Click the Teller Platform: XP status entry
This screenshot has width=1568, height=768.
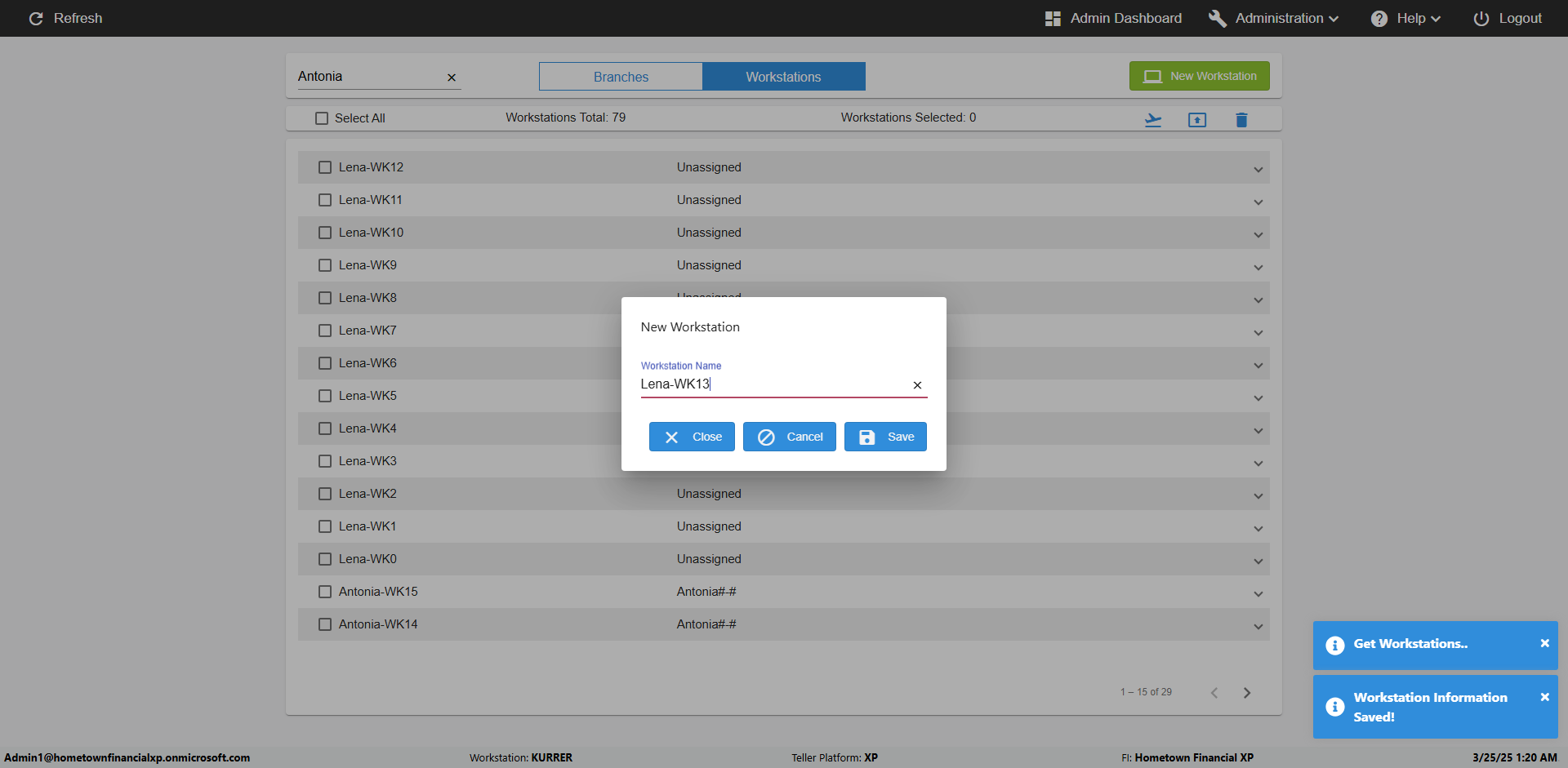[835, 757]
